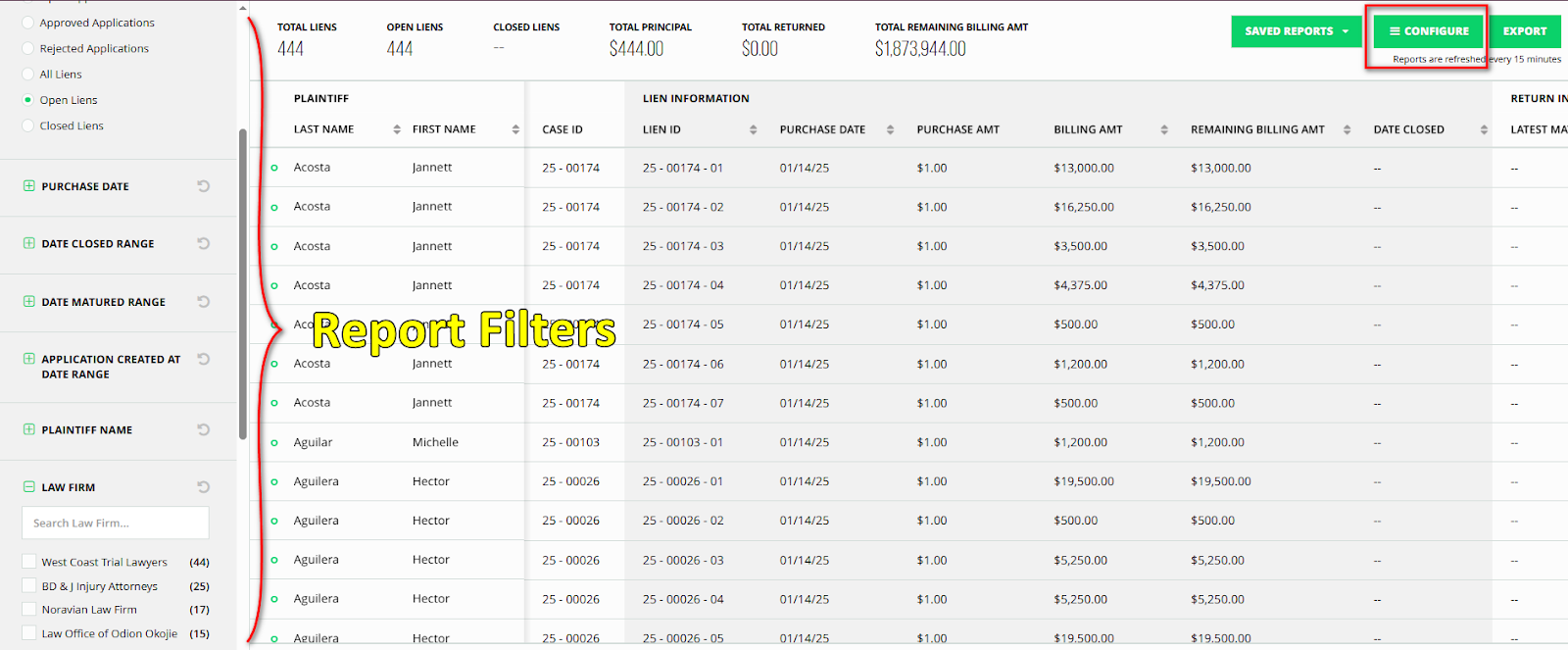The width and height of the screenshot is (1568, 650).
Task: Reset the Plaintiff Name filter
Action: tap(204, 429)
